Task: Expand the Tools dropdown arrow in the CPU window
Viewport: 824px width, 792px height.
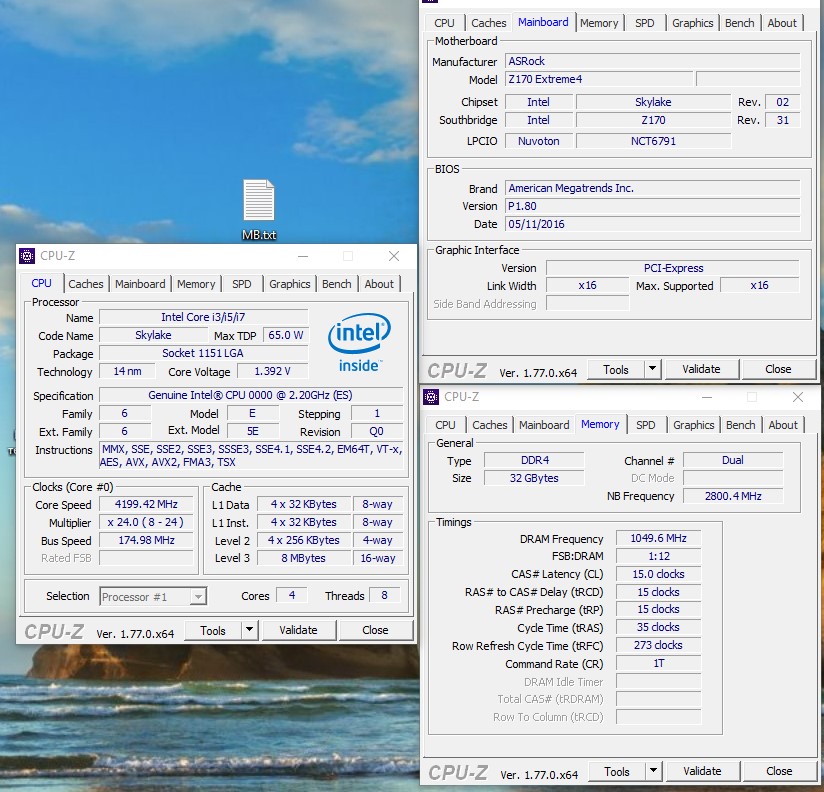Action: pos(249,630)
